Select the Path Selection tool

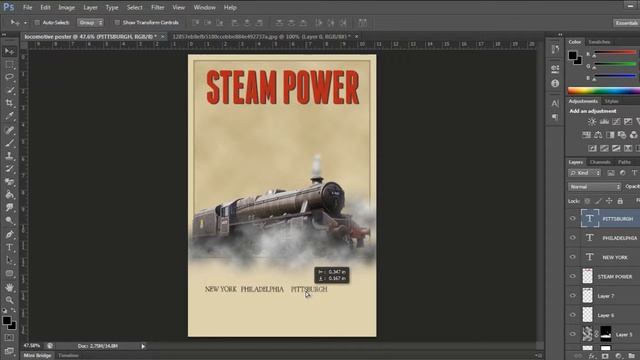coord(9,260)
